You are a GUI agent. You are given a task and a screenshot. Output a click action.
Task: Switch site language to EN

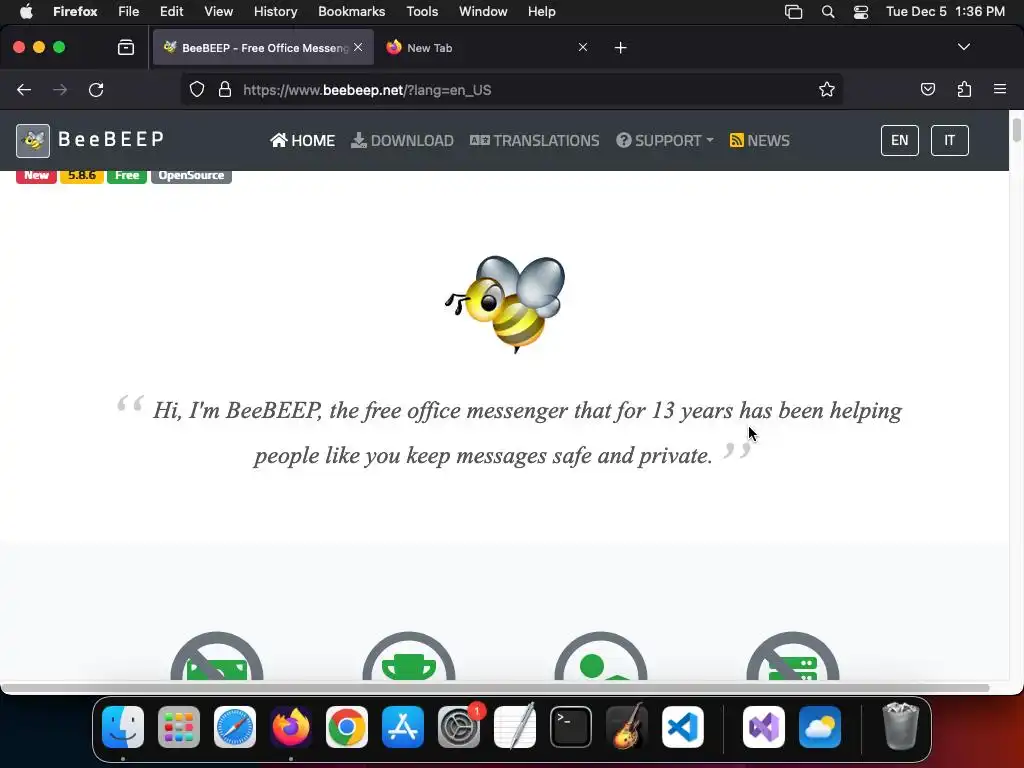[x=899, y=140]
